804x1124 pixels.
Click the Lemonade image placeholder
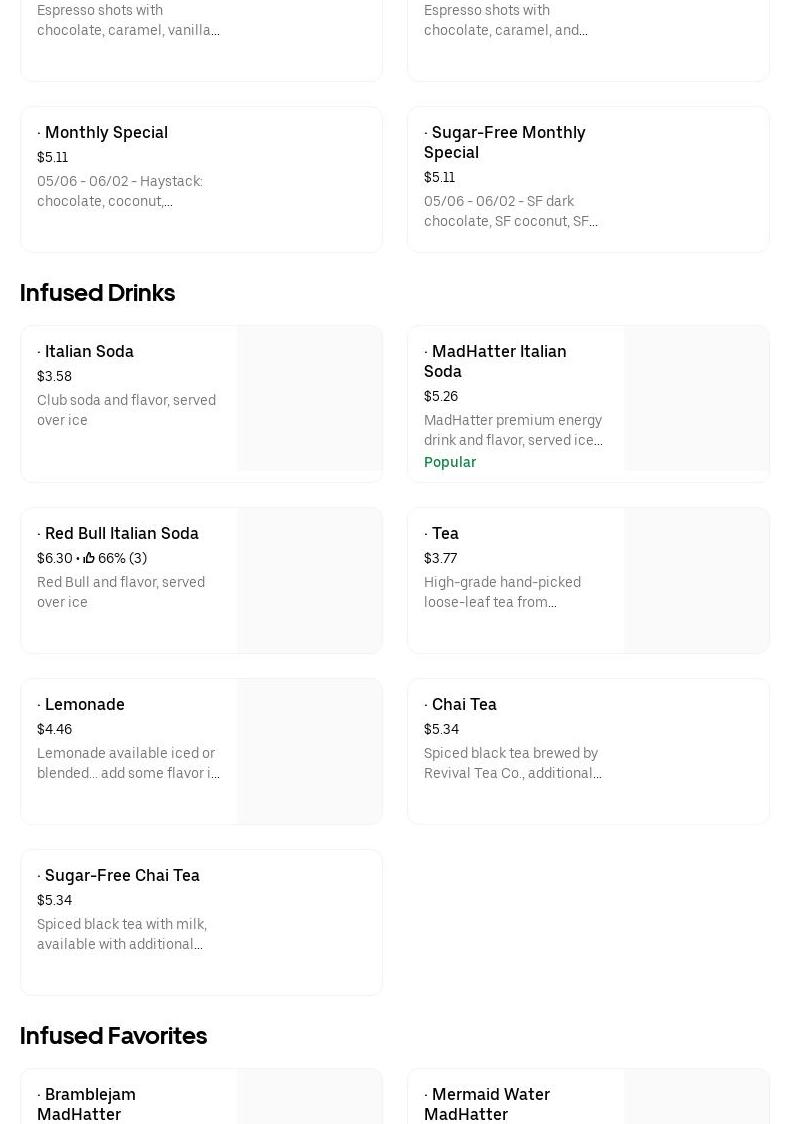(309, 751)
